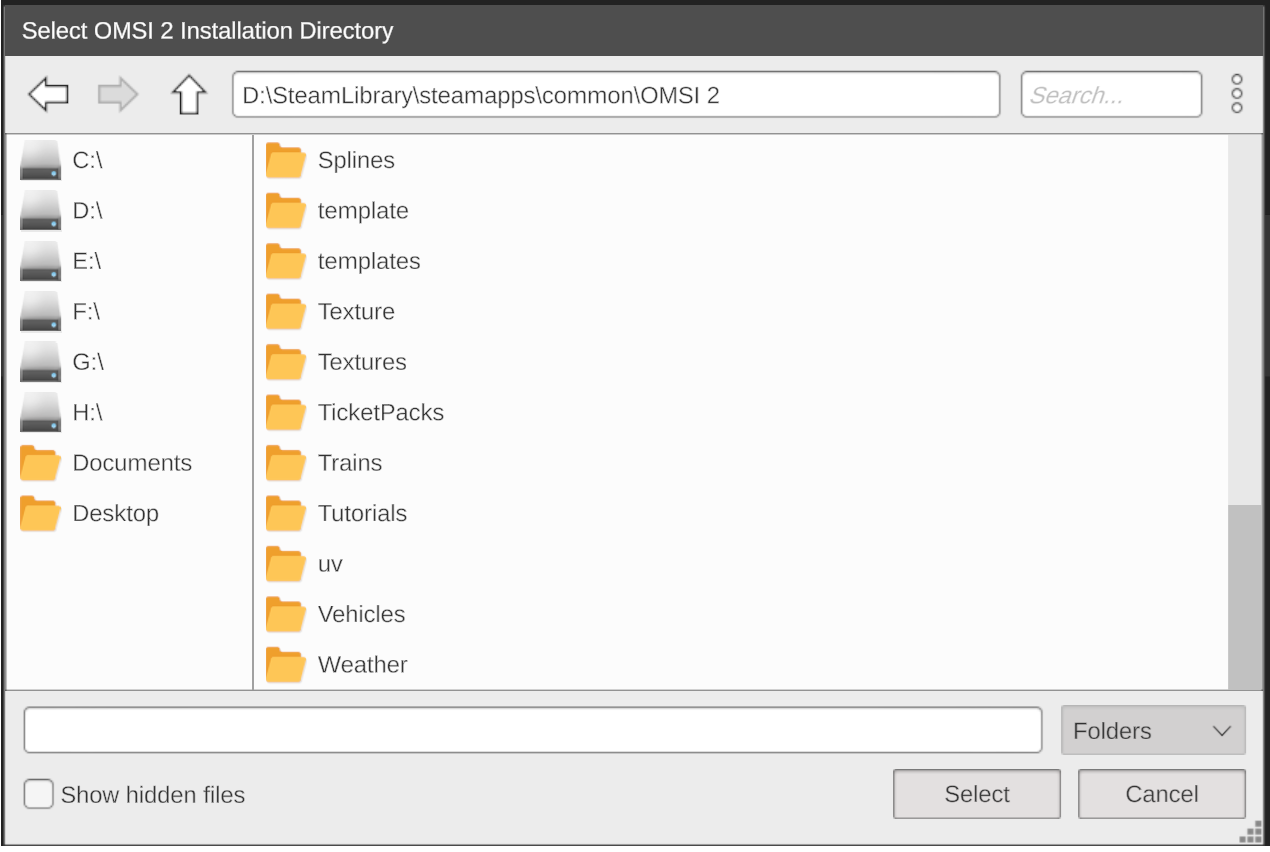The height and width of the screenshot is (852, 1270).
Task: Select the H:\ drive icon
Action: (41, 412)
